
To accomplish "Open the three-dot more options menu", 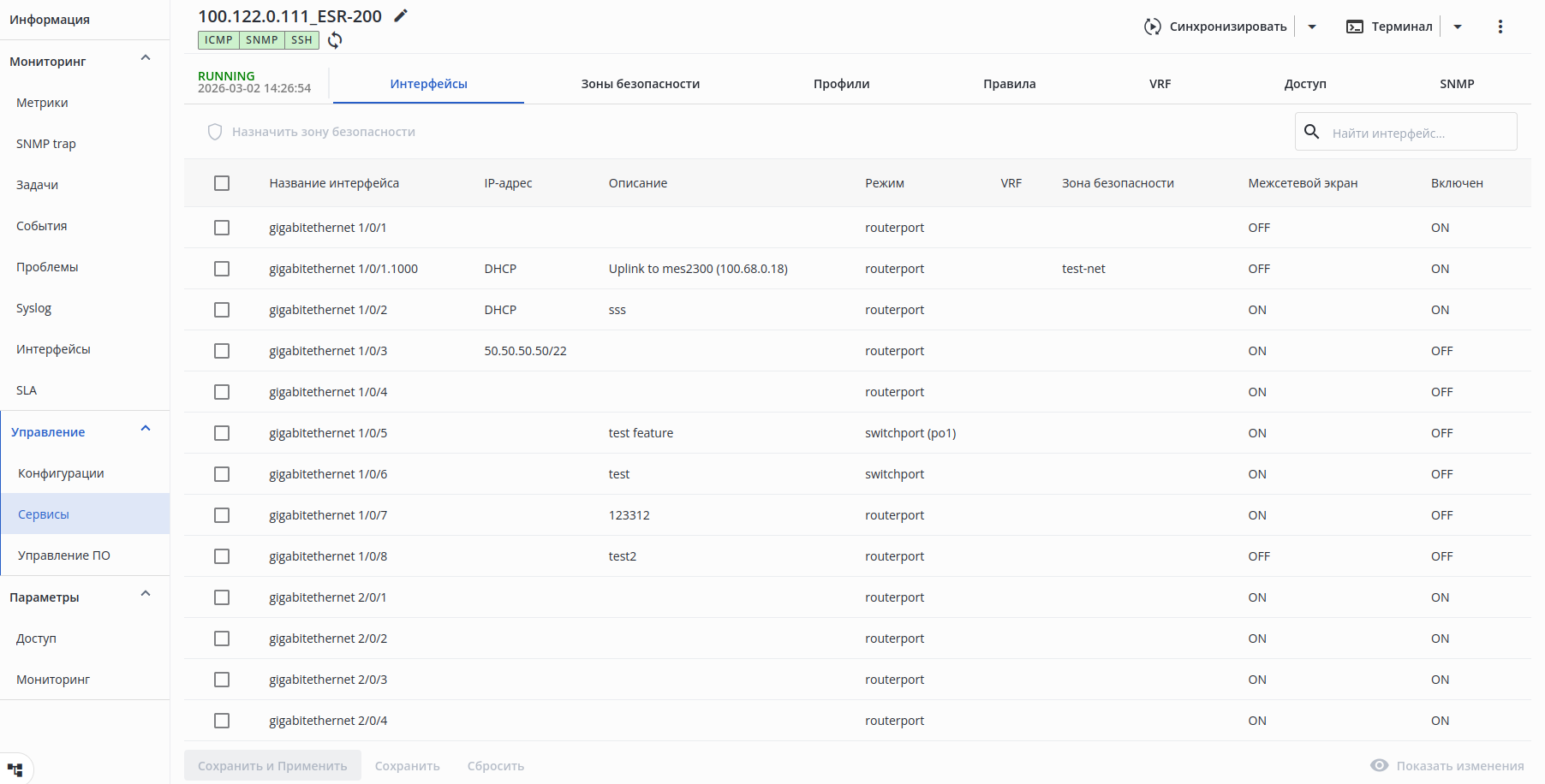I will click(x=1500, y=27).
